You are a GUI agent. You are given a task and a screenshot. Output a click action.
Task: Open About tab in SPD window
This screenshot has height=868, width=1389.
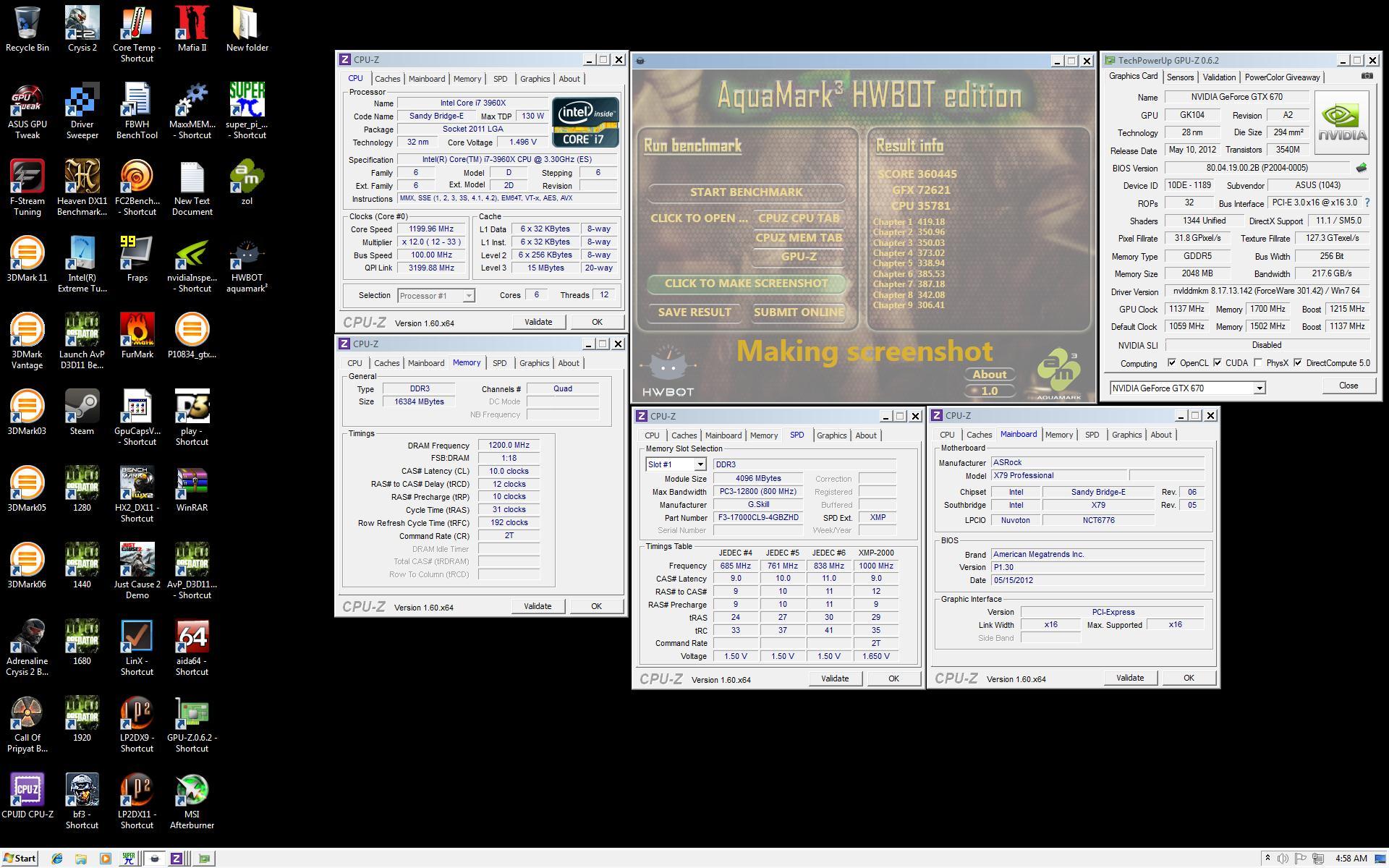[x=866, y=435]
